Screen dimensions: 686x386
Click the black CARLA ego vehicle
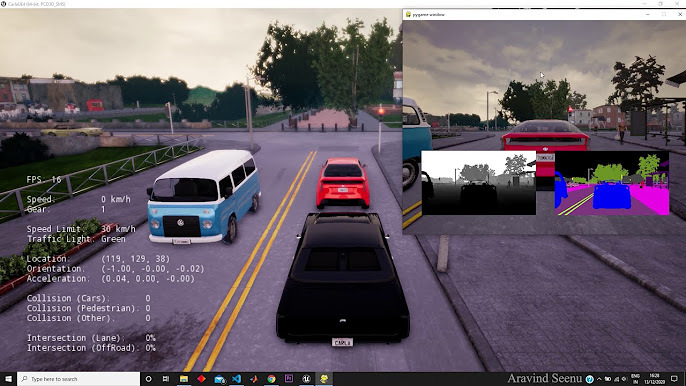click(x=343, y=278)
